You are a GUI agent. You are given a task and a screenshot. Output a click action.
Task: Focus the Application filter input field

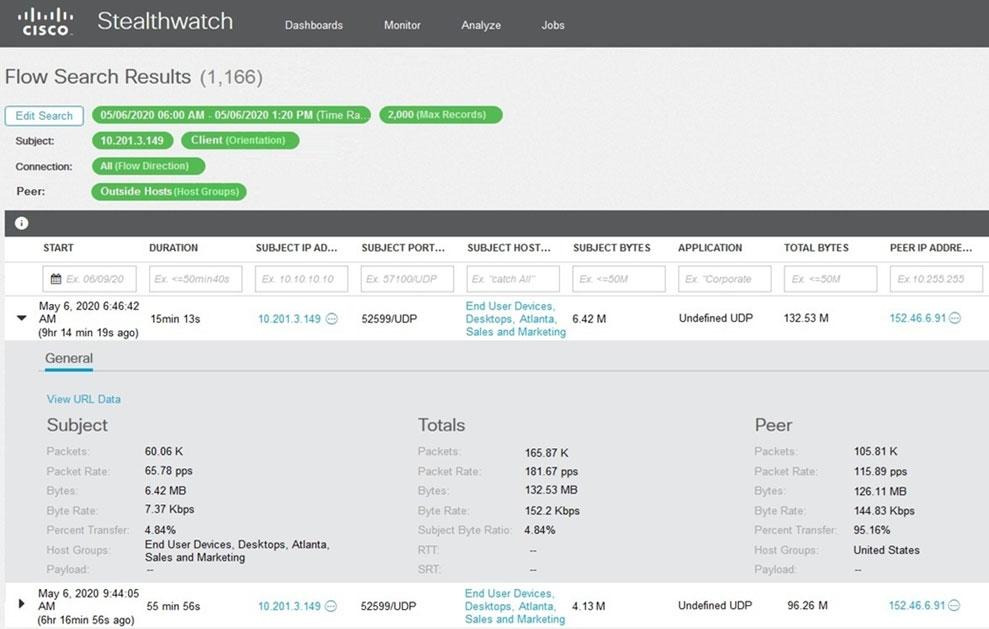tap(724, 279)
